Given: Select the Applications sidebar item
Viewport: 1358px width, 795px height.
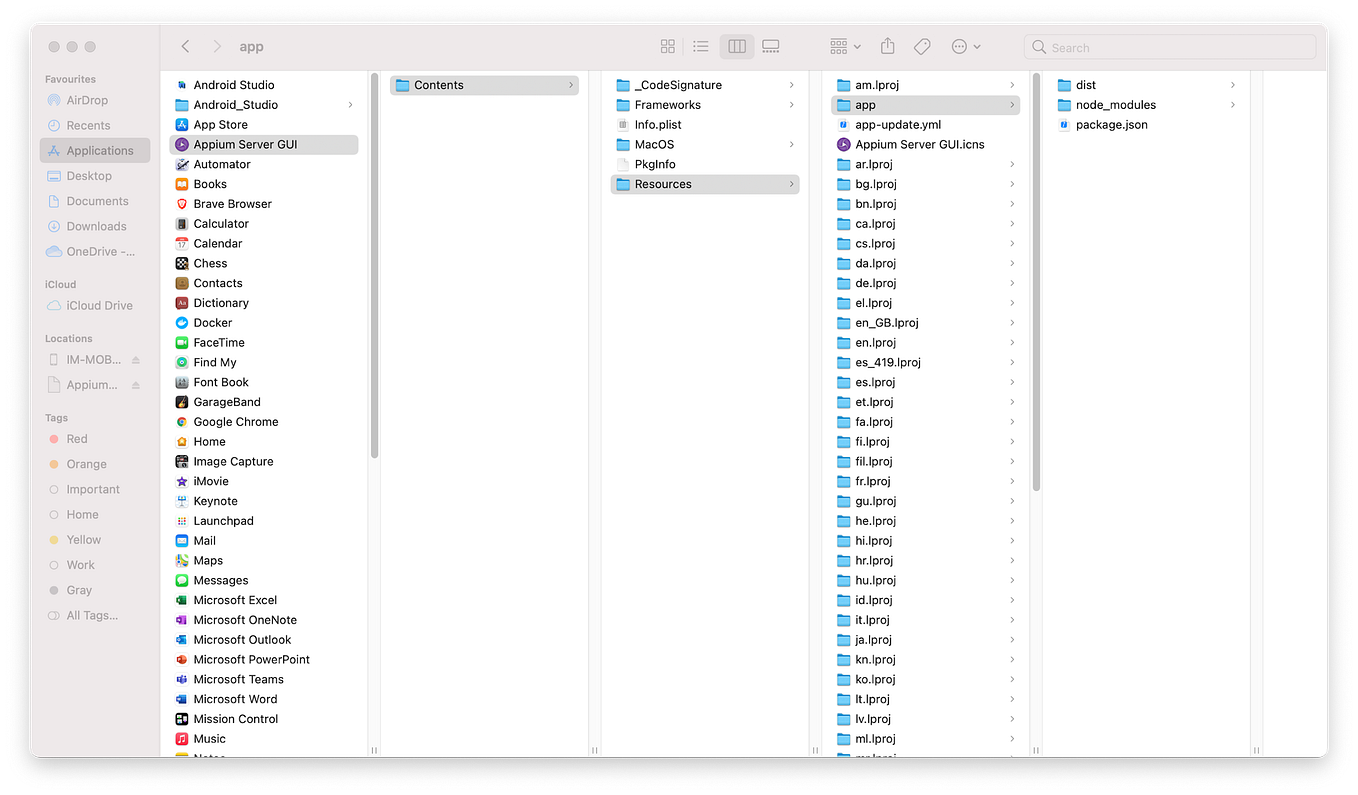Looking at the screenshot, I should [x=95, y=150].
